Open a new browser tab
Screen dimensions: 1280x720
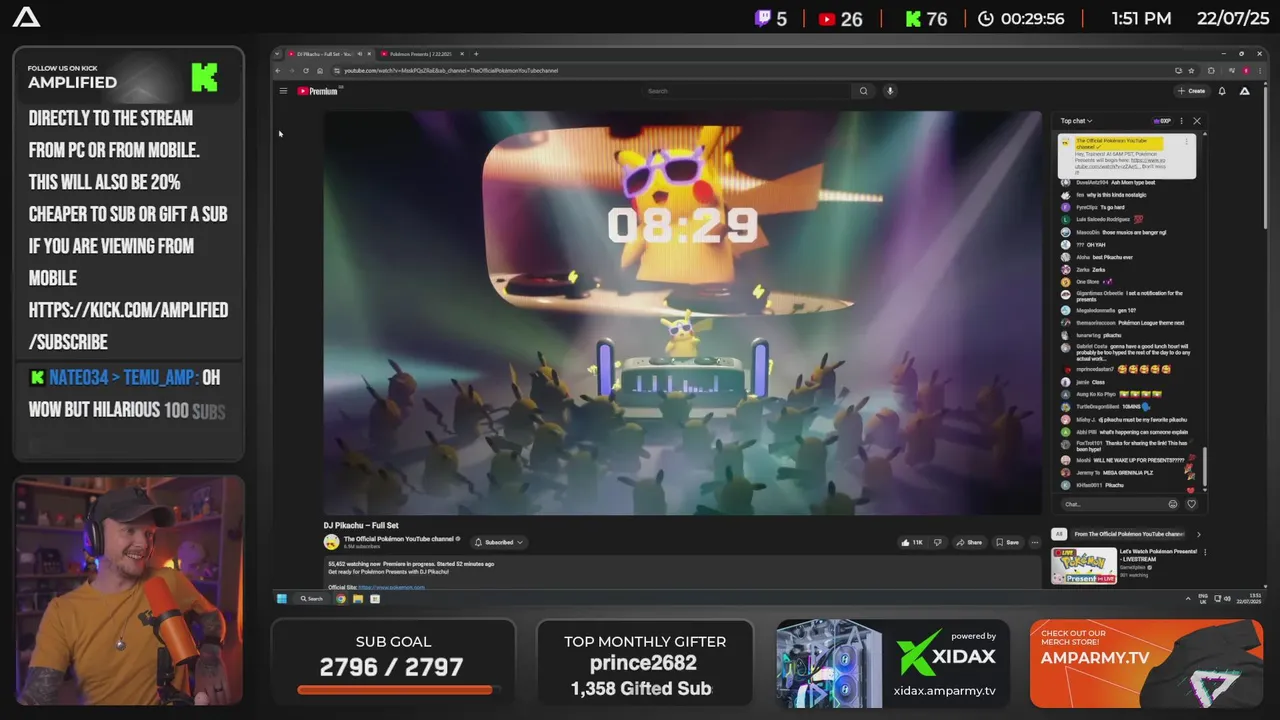coord(476,54)
